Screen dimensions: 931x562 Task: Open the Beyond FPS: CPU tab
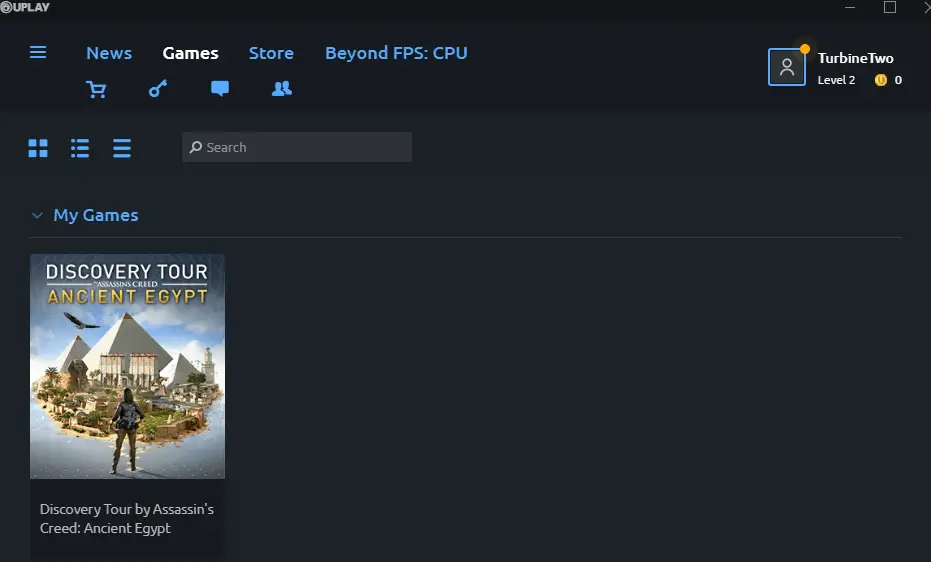coord(396,53)
